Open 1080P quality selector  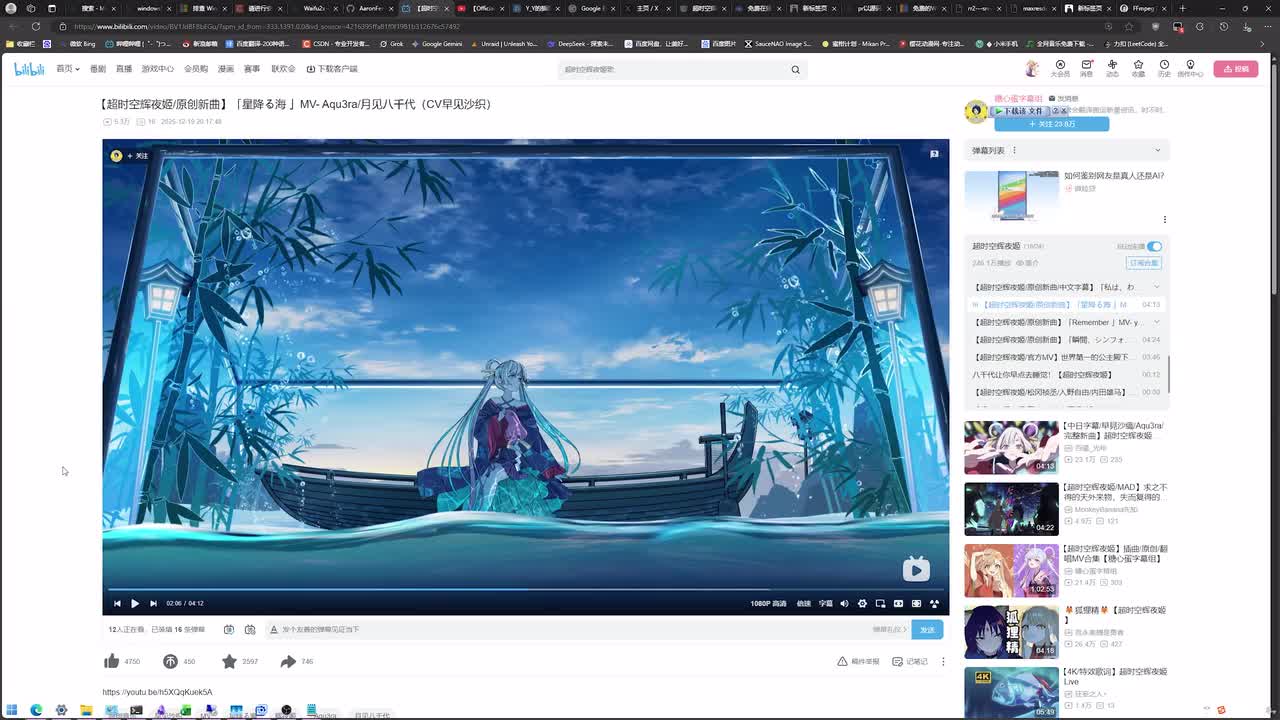(768, 603)
